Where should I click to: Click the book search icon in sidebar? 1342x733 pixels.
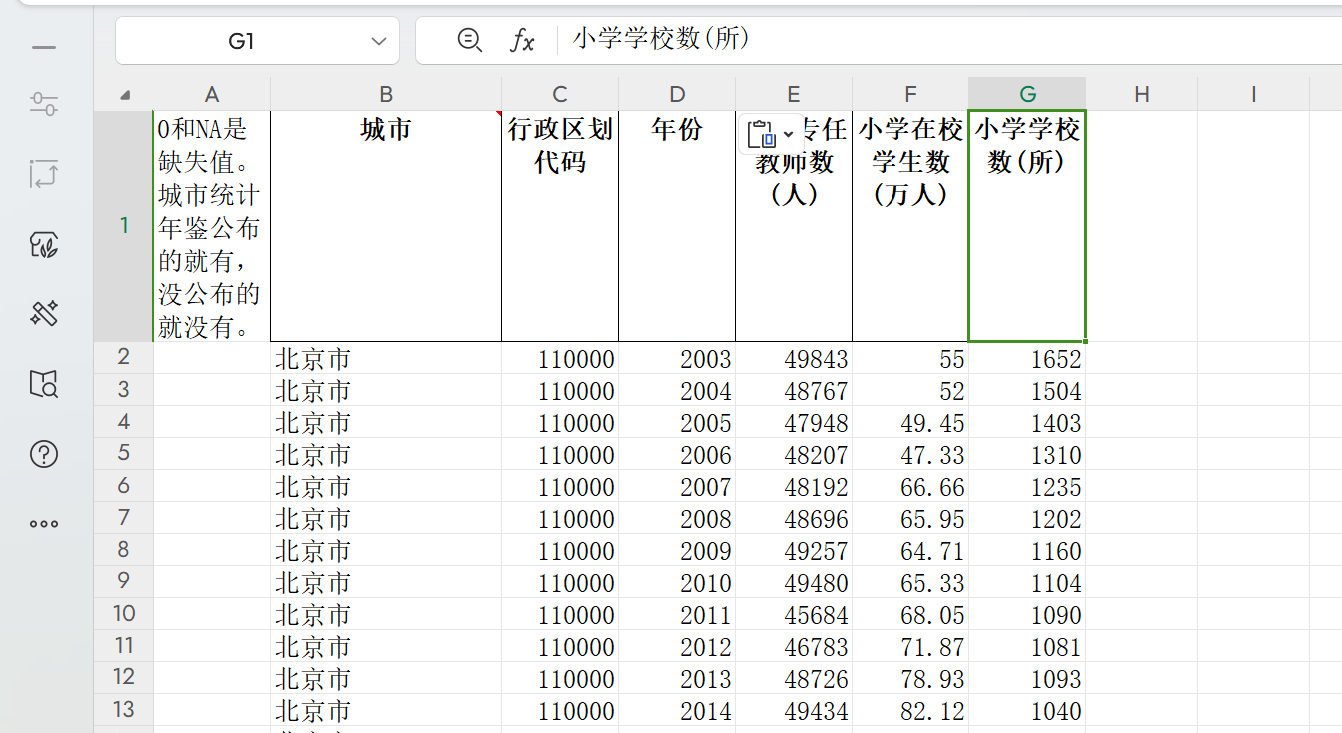point(44,383)
